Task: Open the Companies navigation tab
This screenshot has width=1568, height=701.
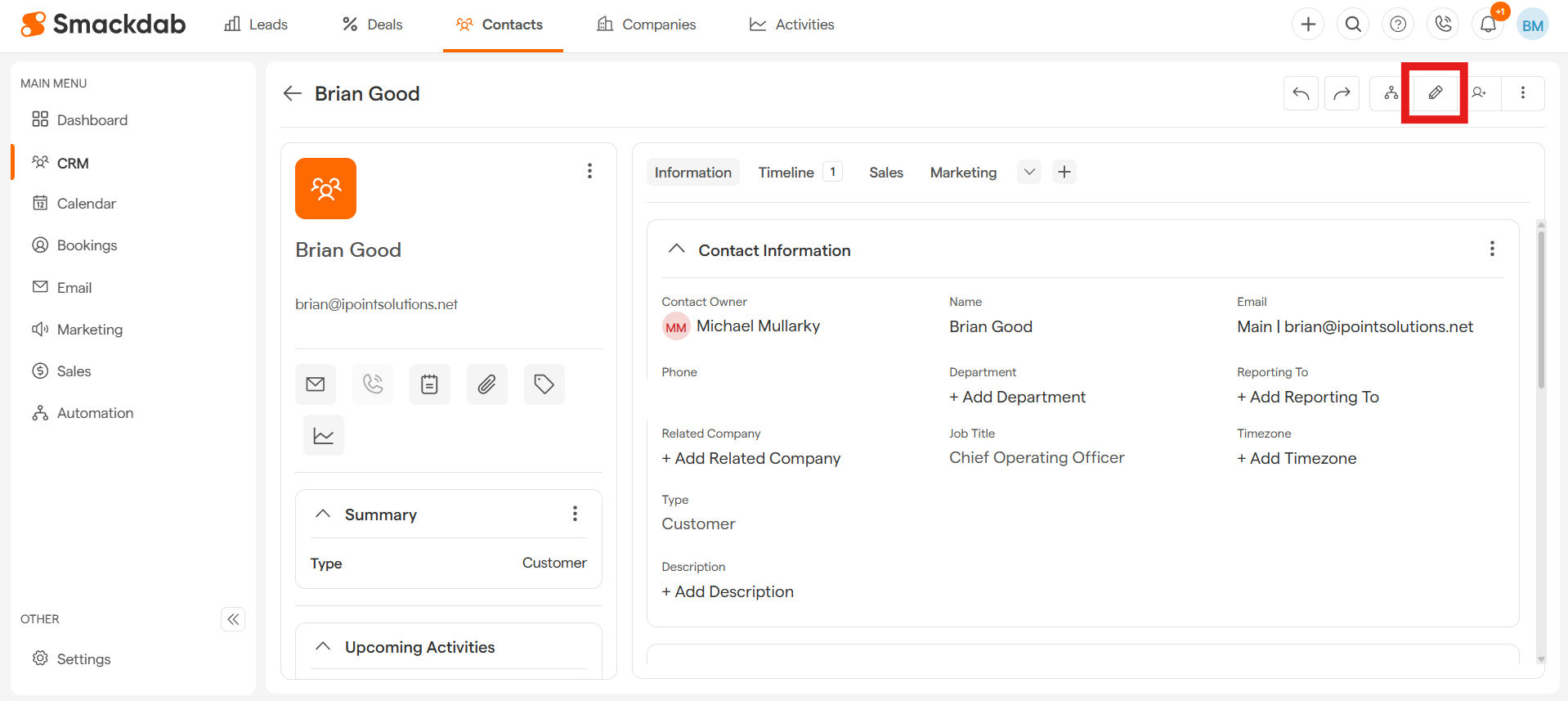Action: 647,25
